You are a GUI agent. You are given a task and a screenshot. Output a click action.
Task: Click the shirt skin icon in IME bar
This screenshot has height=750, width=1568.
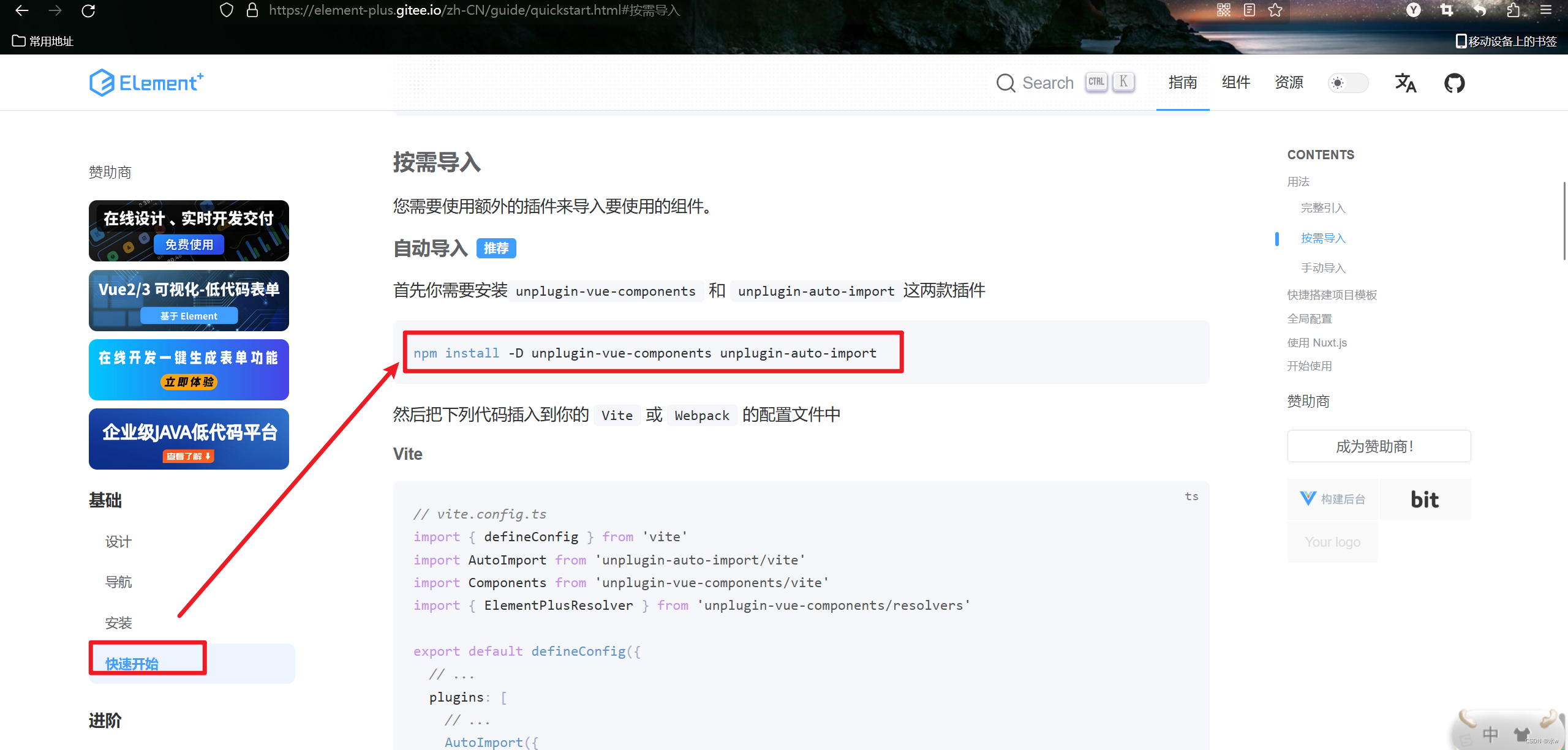[x=1521, y=733]
